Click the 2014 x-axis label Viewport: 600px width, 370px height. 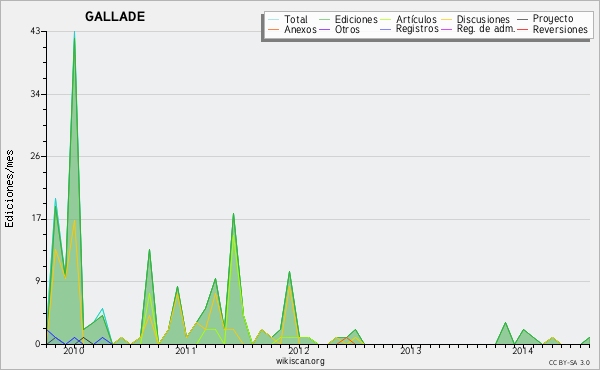coord(523,350)
